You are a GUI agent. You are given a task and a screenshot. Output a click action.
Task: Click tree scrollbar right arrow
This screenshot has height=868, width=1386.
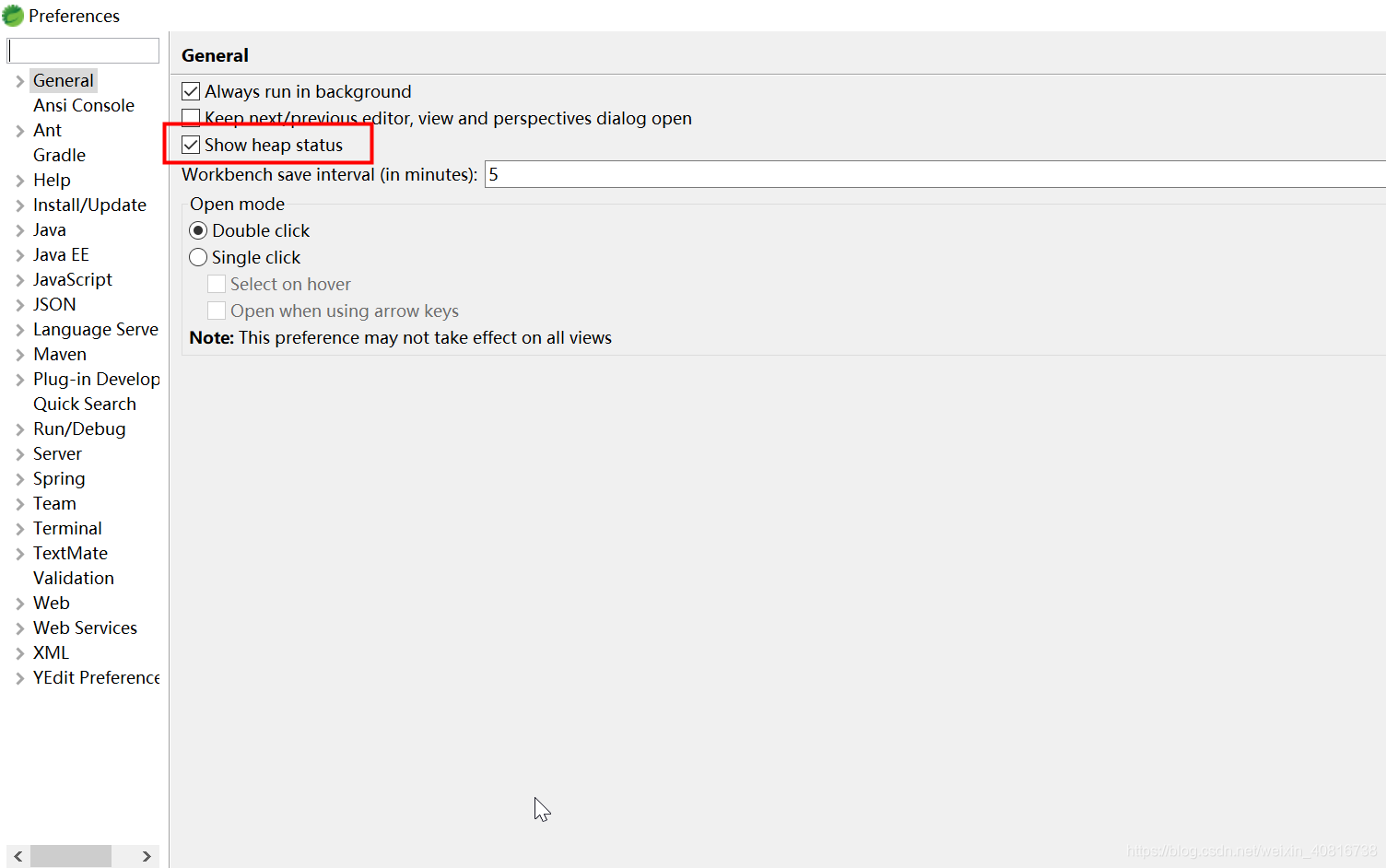coord(147,856)
